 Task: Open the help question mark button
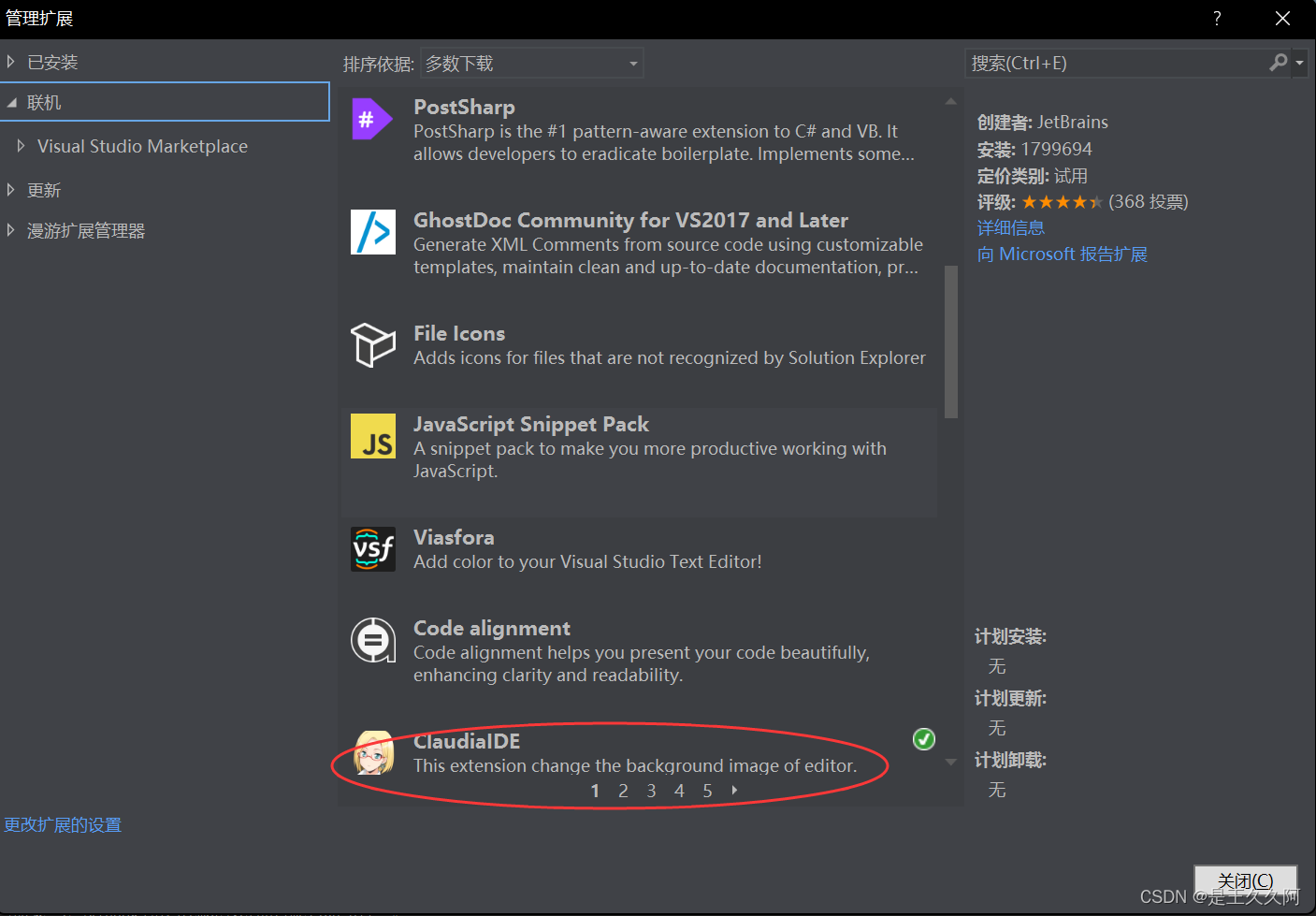click(1217, 19)
